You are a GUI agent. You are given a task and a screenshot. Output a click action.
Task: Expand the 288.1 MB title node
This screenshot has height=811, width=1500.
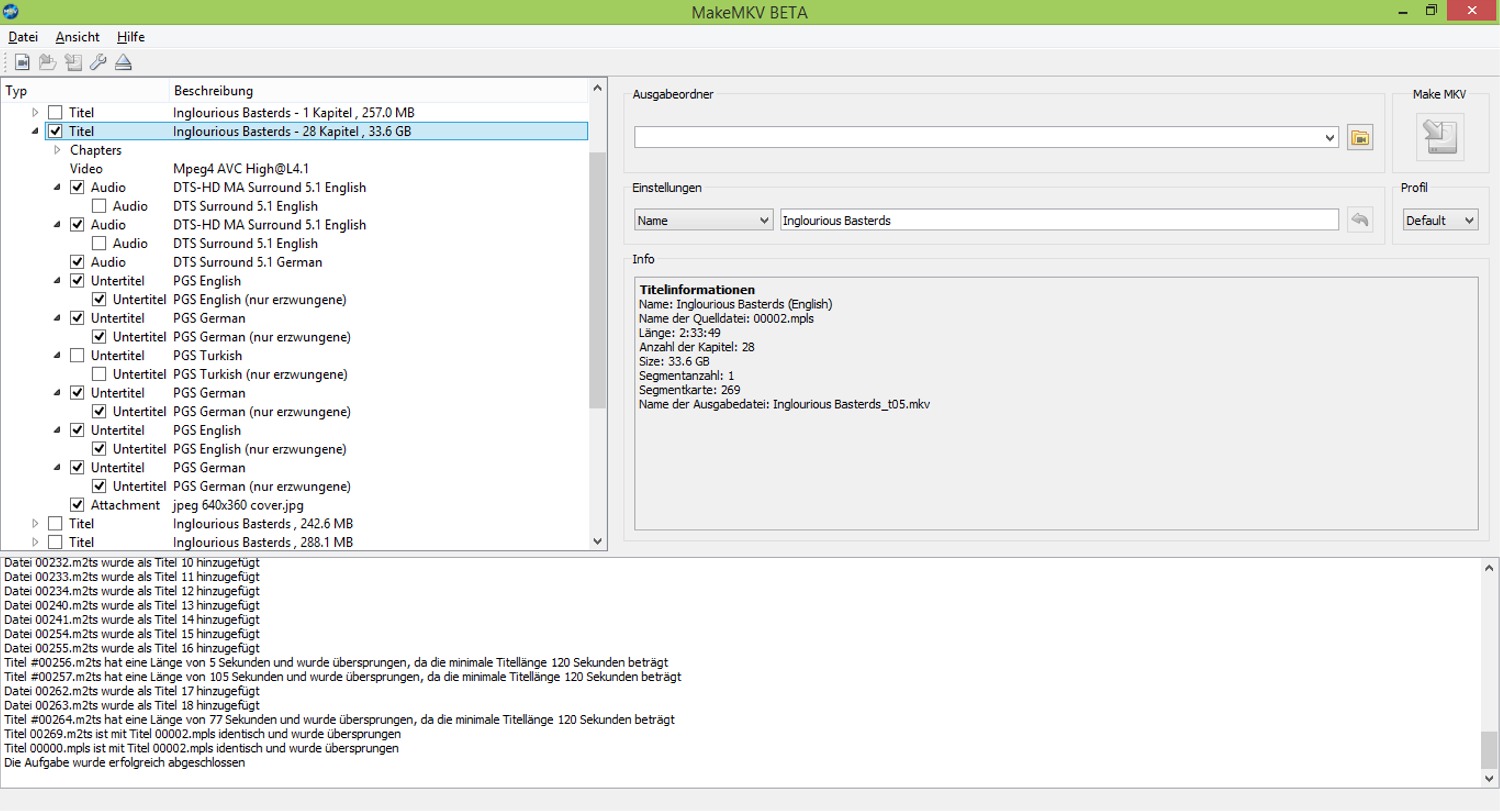(36, 542)
